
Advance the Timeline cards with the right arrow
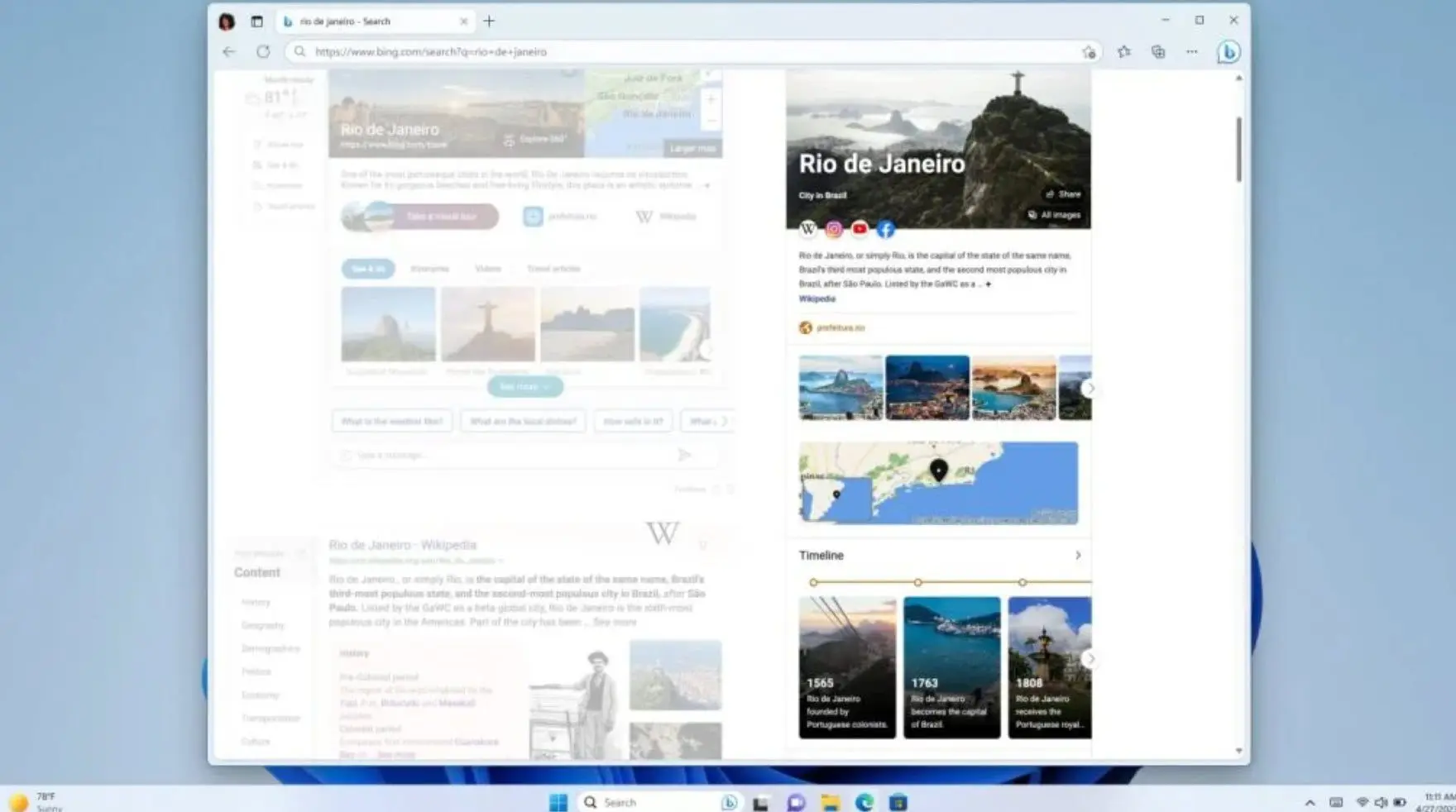[1090, 659]
